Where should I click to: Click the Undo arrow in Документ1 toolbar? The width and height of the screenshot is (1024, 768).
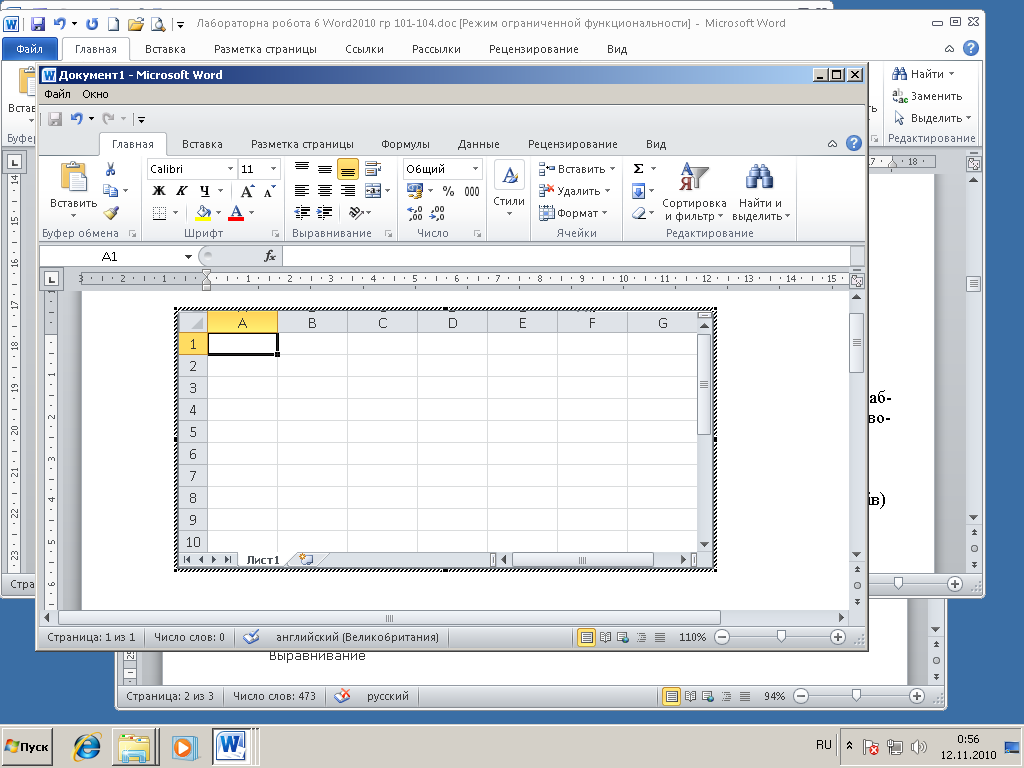(76, 119)
